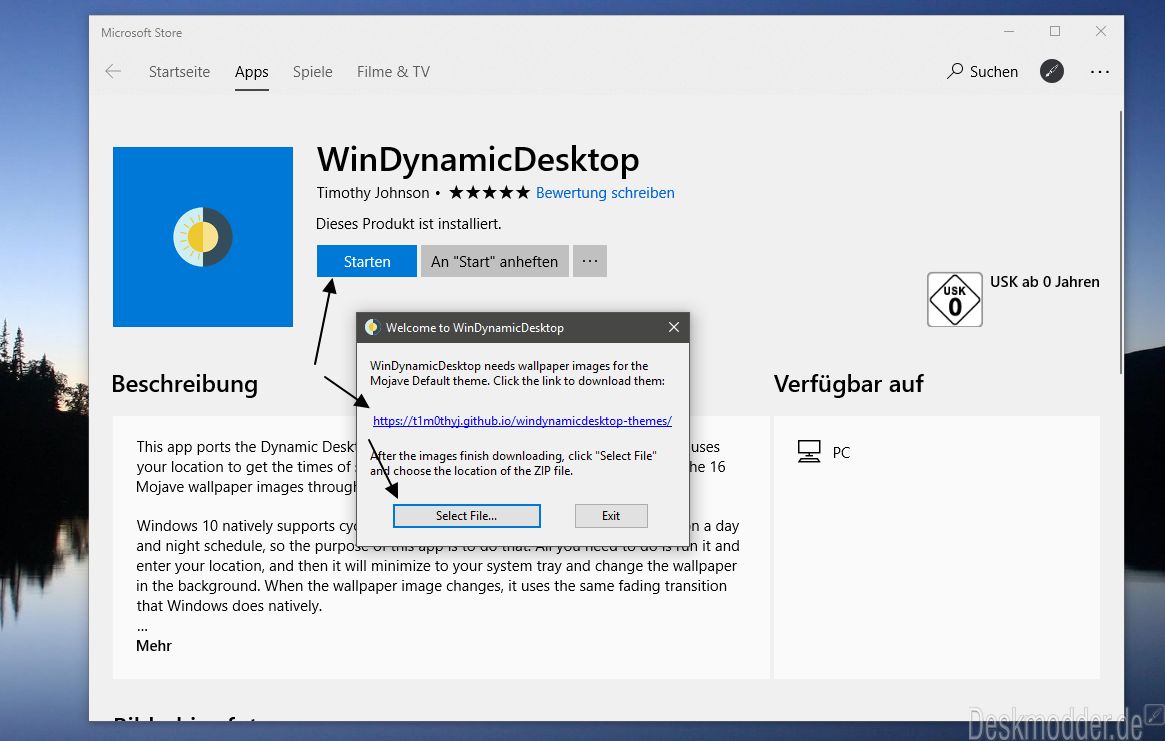Click the PC device icon under Verfügbar auf
Viewport: 1165px width, 741px height.
[808, 451]
